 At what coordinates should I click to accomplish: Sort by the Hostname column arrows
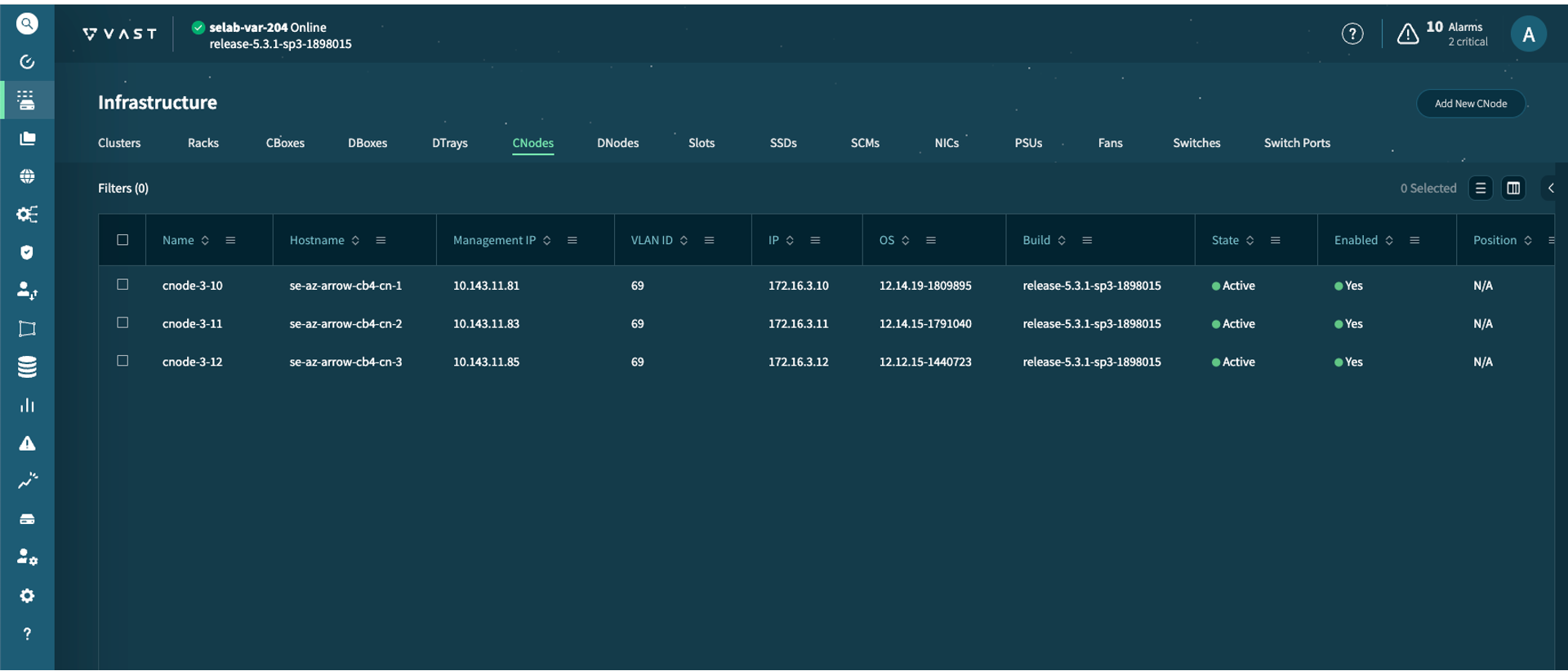[355, 240]
